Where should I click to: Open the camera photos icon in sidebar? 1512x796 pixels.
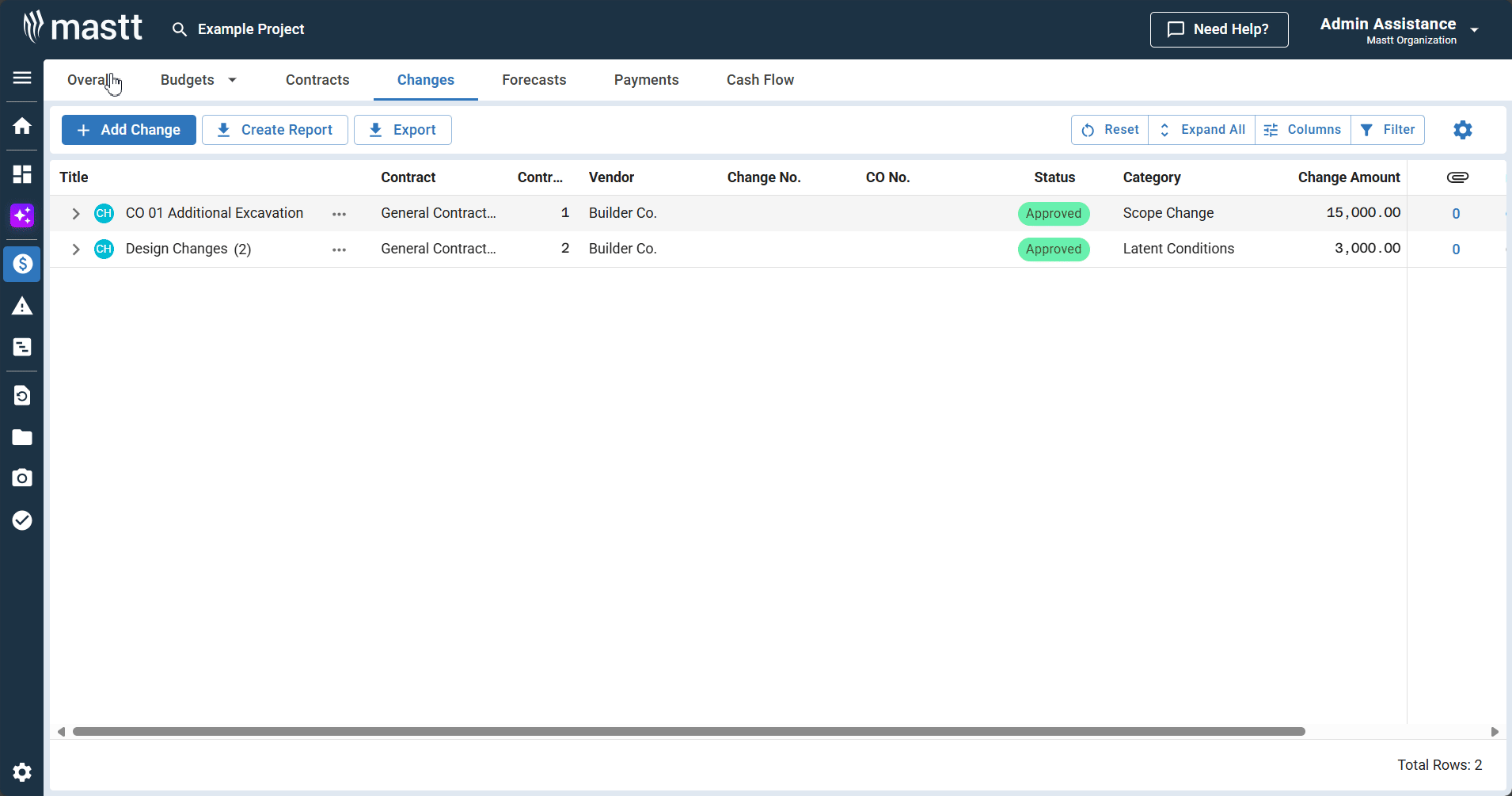tap(22, 478)
